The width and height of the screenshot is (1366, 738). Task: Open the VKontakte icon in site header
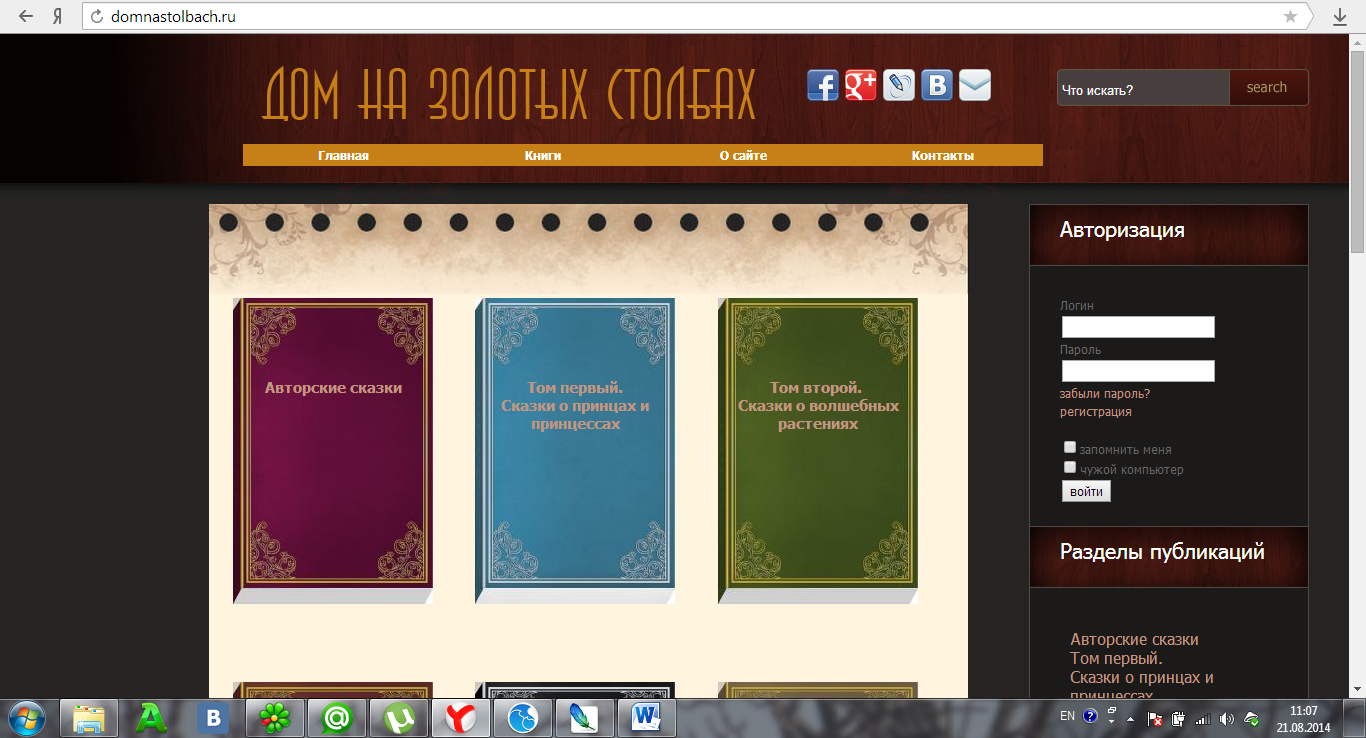click(x=936, y=86)
